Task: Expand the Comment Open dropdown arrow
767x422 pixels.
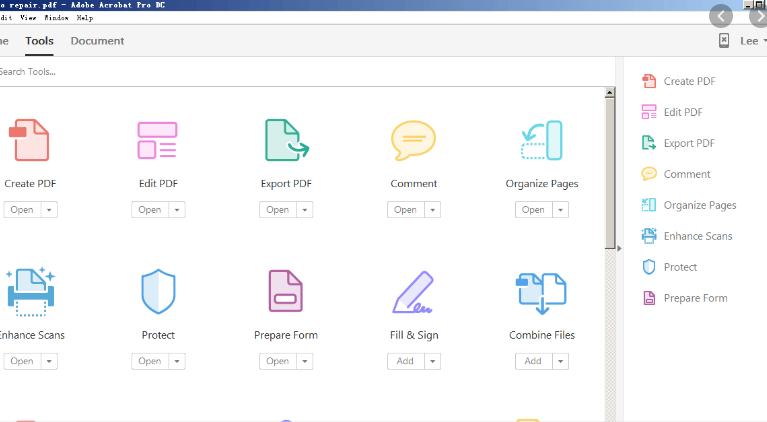Action: coord(432,210)
